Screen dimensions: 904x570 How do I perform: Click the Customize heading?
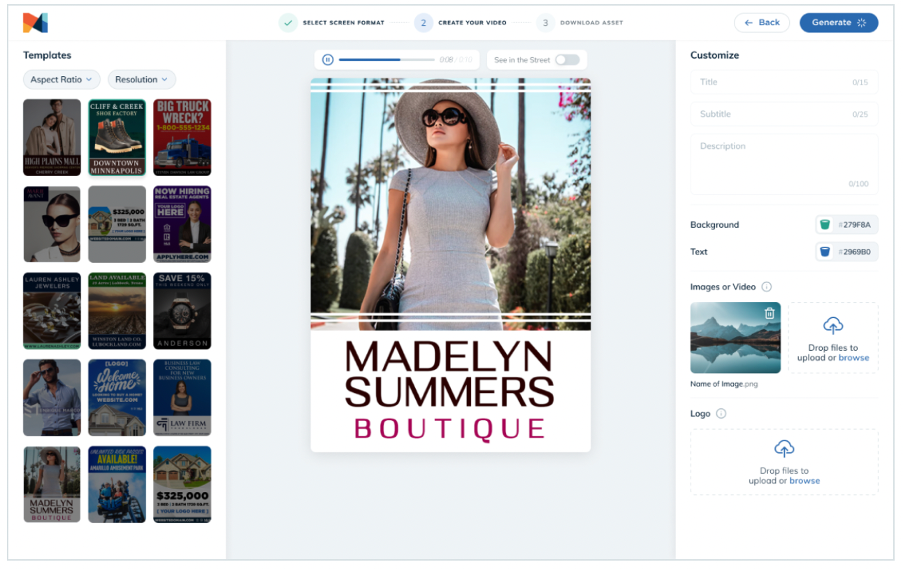pyautogui.click(x=714, y=55)
